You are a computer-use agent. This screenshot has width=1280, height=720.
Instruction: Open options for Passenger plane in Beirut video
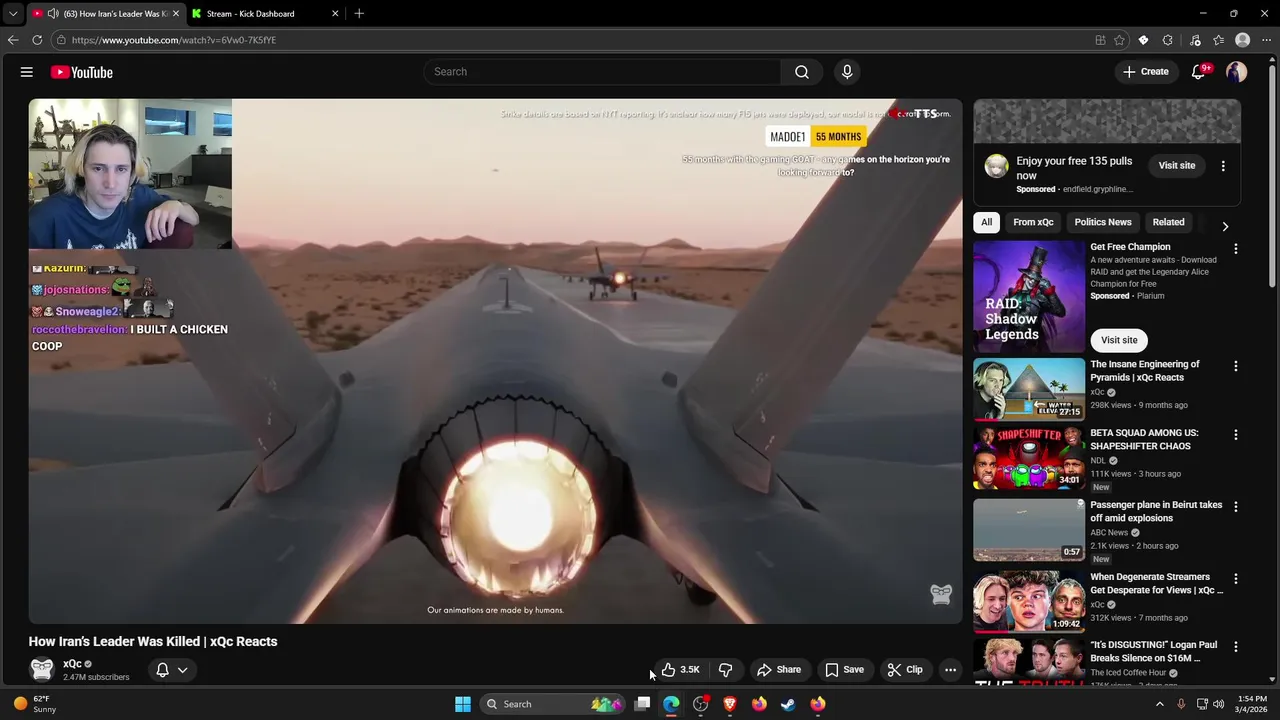click(x=1236, y=507)
